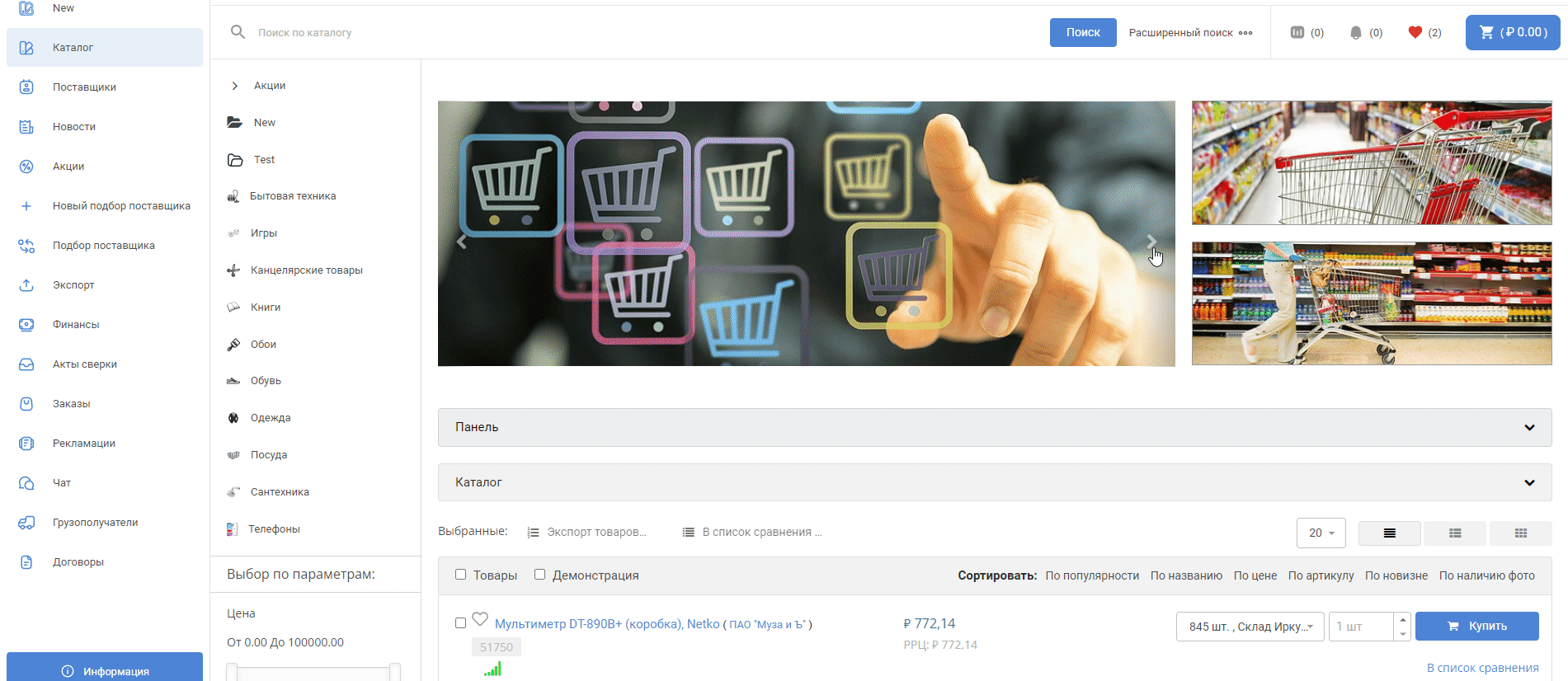Expand the Панель section
The image size is (1568, 681).
(994, 427)
